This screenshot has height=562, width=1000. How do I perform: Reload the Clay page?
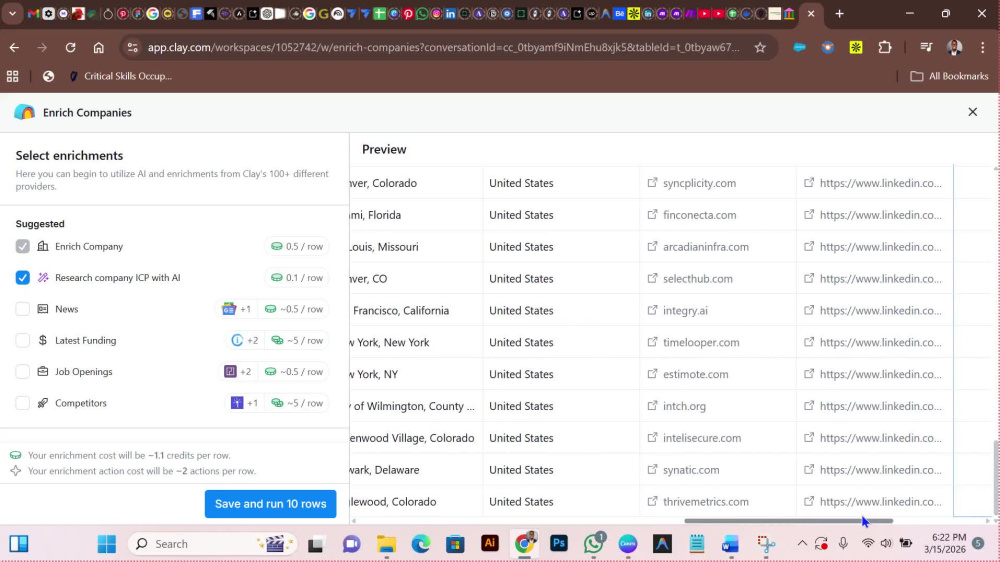coord(70,47)
